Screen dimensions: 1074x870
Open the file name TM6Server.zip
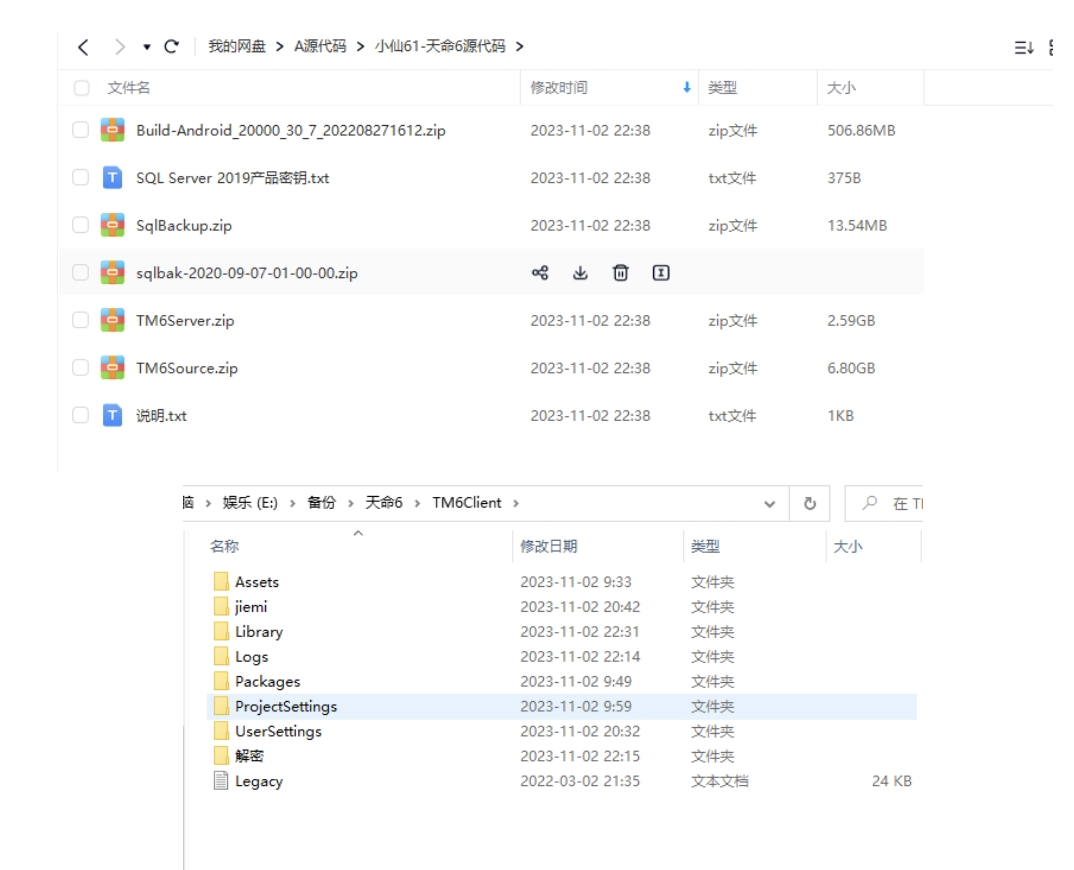point(185,320)
